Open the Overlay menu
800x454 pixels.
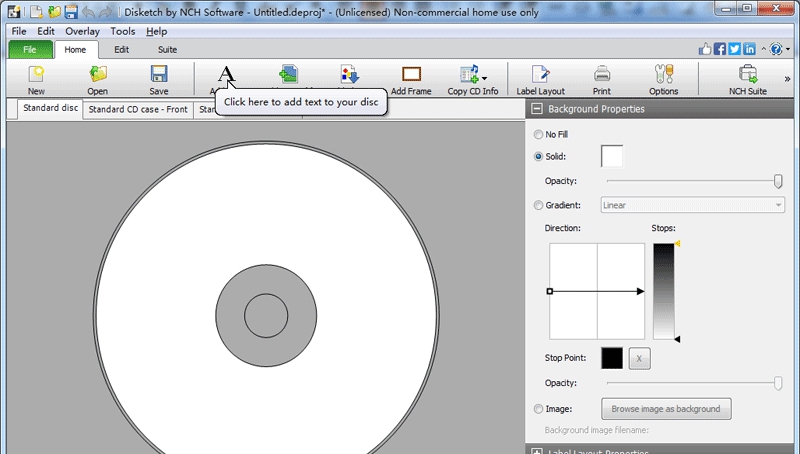[82, 31]
